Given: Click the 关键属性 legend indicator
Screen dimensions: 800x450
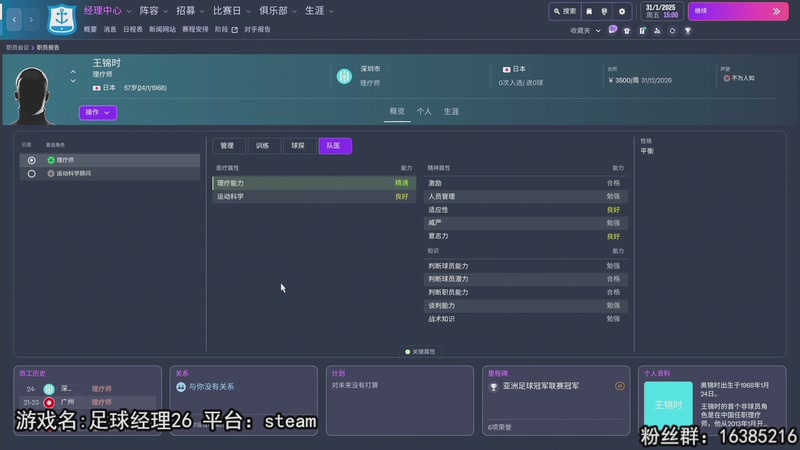Looking at the screenshot, I should click(x=420, y=352).
